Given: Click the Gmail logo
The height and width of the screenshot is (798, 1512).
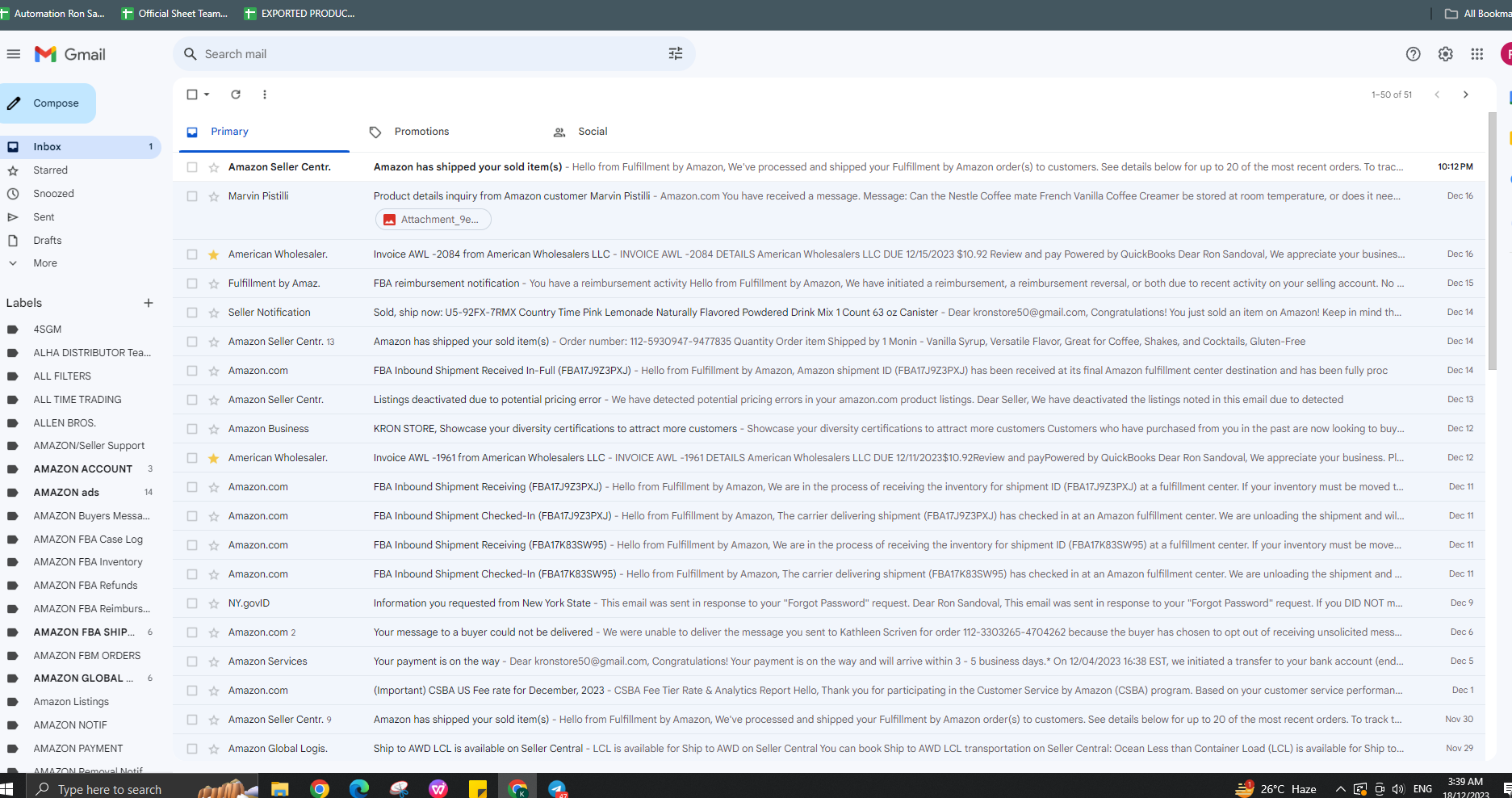Looking at the screenshot, I should [x=70, y=54].
